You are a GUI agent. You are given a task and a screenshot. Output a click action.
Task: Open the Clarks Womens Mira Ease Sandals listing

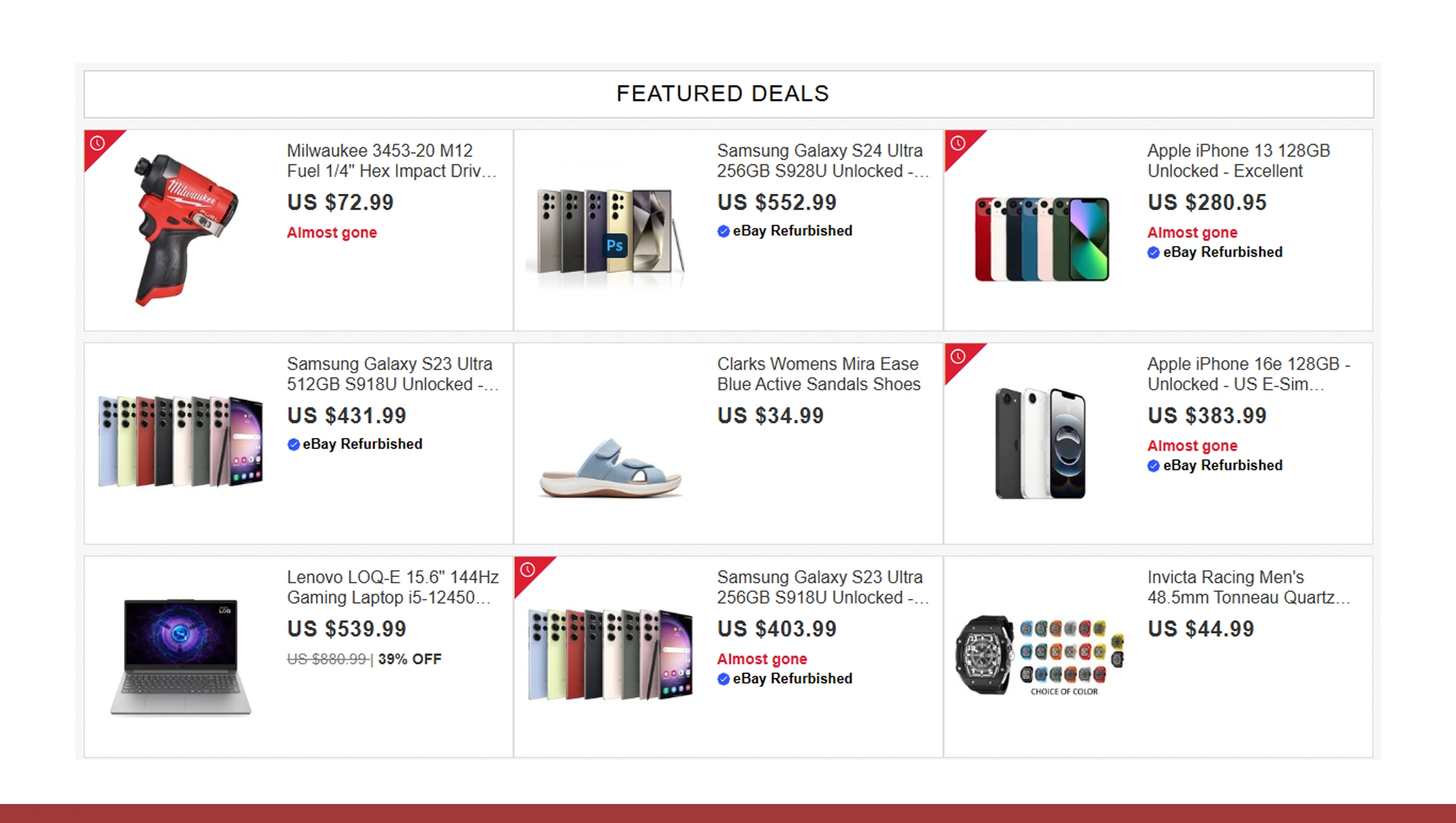819,374
